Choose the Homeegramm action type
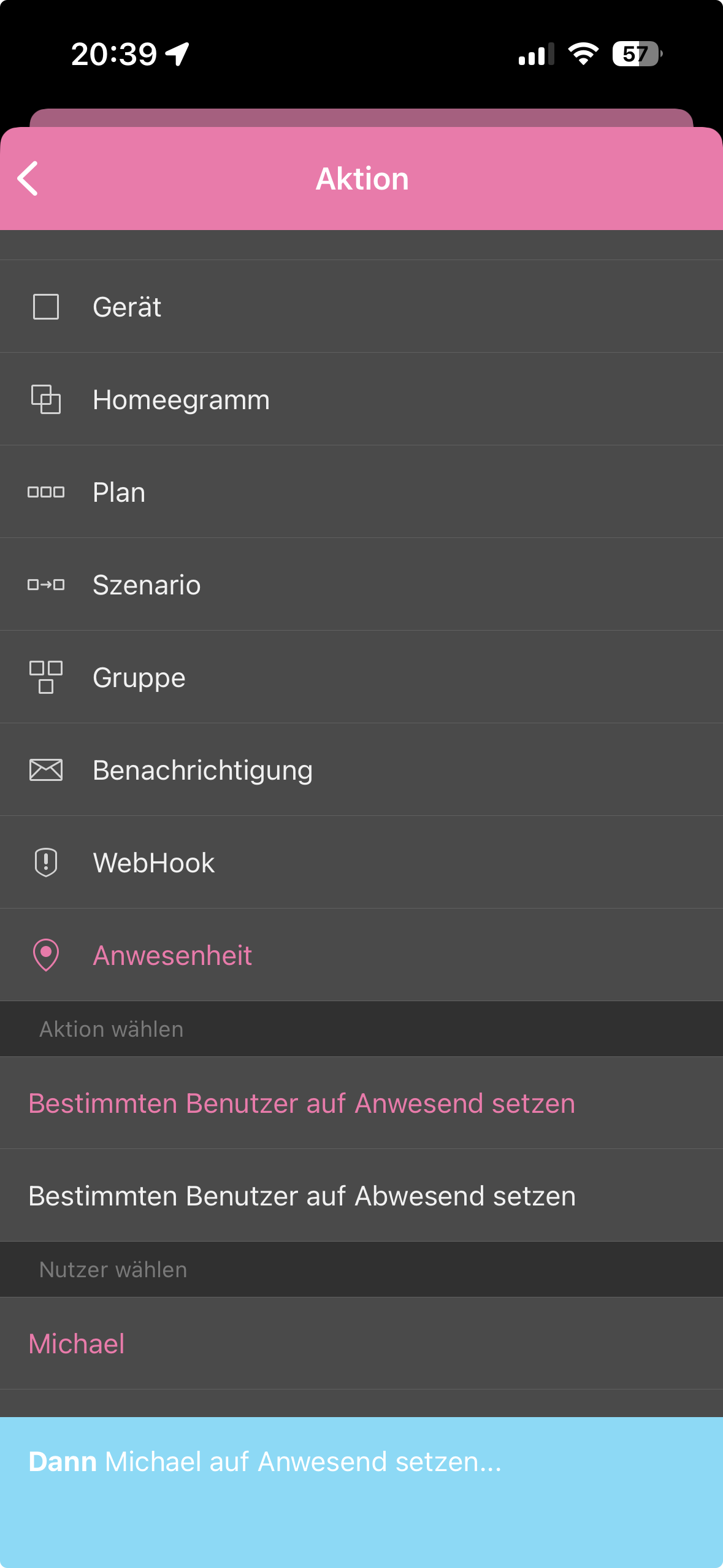 point(181,400)
